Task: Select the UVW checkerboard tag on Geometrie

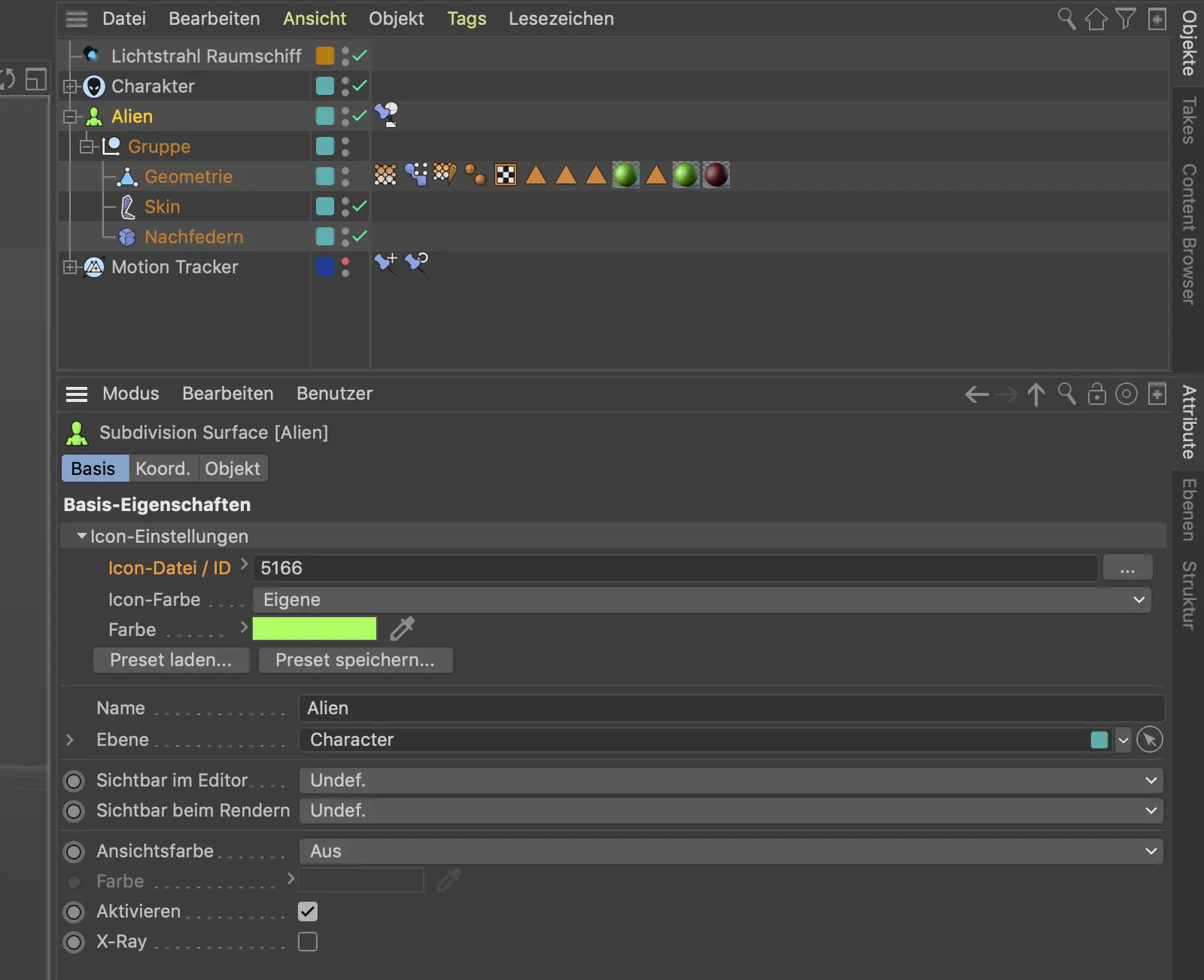Action: click(x=506, y=175)
